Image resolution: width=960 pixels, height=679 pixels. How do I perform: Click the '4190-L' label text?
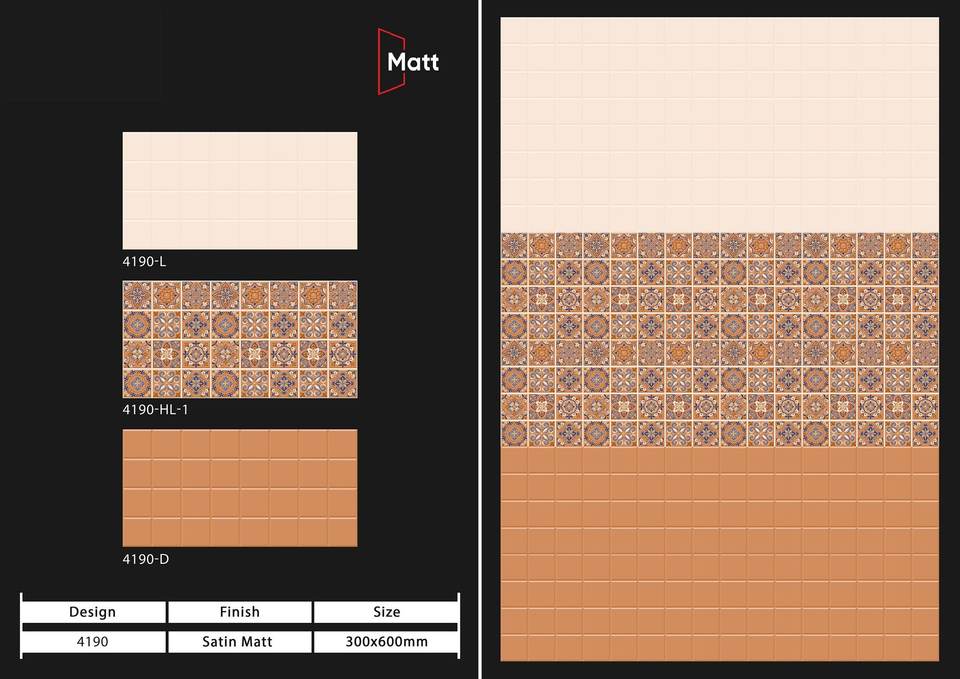click(144, 261)
